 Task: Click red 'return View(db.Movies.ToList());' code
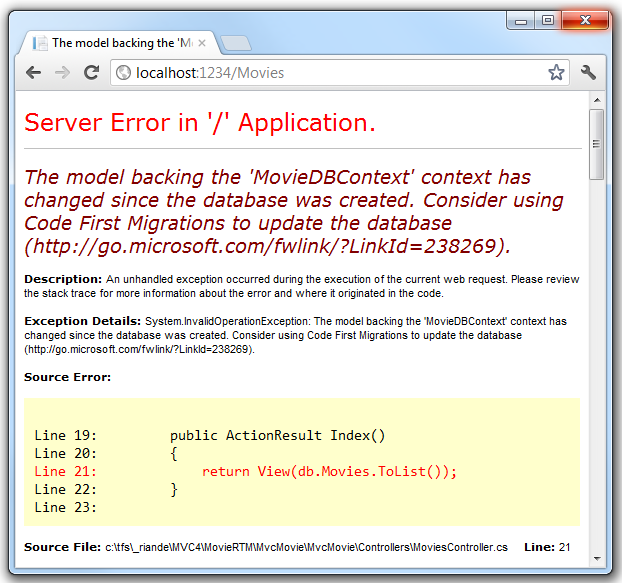329,472
